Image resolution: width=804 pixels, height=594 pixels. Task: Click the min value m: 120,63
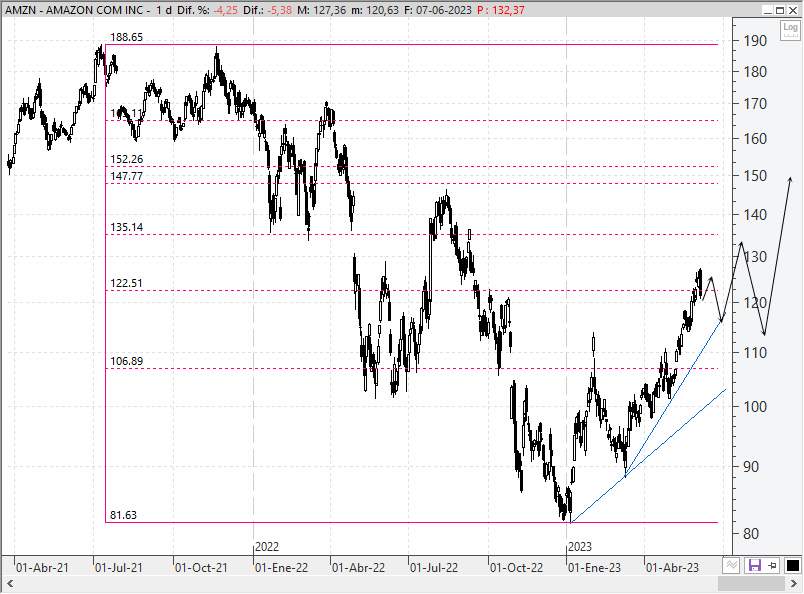coord(375,10)
